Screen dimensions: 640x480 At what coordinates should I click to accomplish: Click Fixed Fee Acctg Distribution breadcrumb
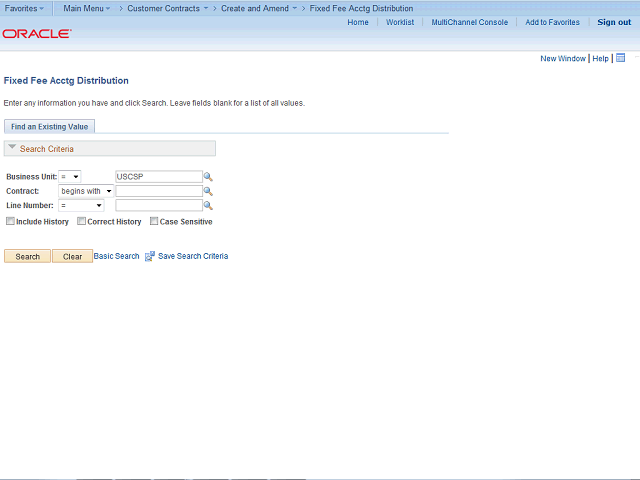[x=361, y=8]
